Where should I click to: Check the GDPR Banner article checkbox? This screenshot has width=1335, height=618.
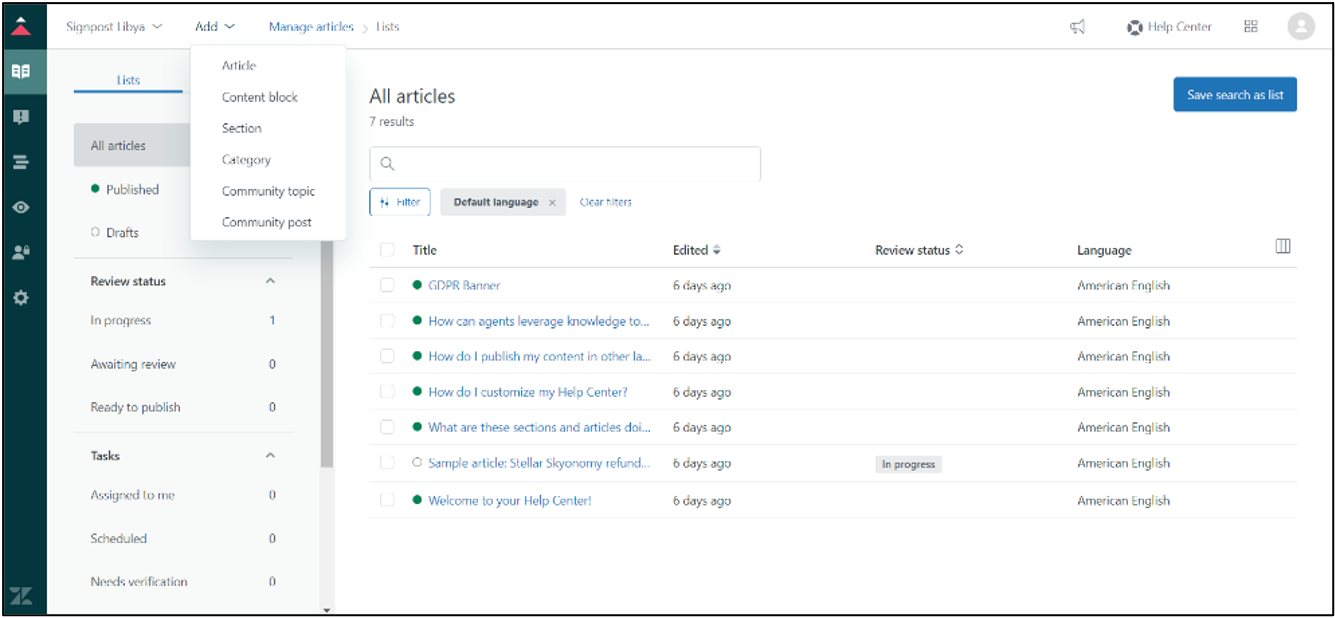pyautogui.click(x=387, y=286)
